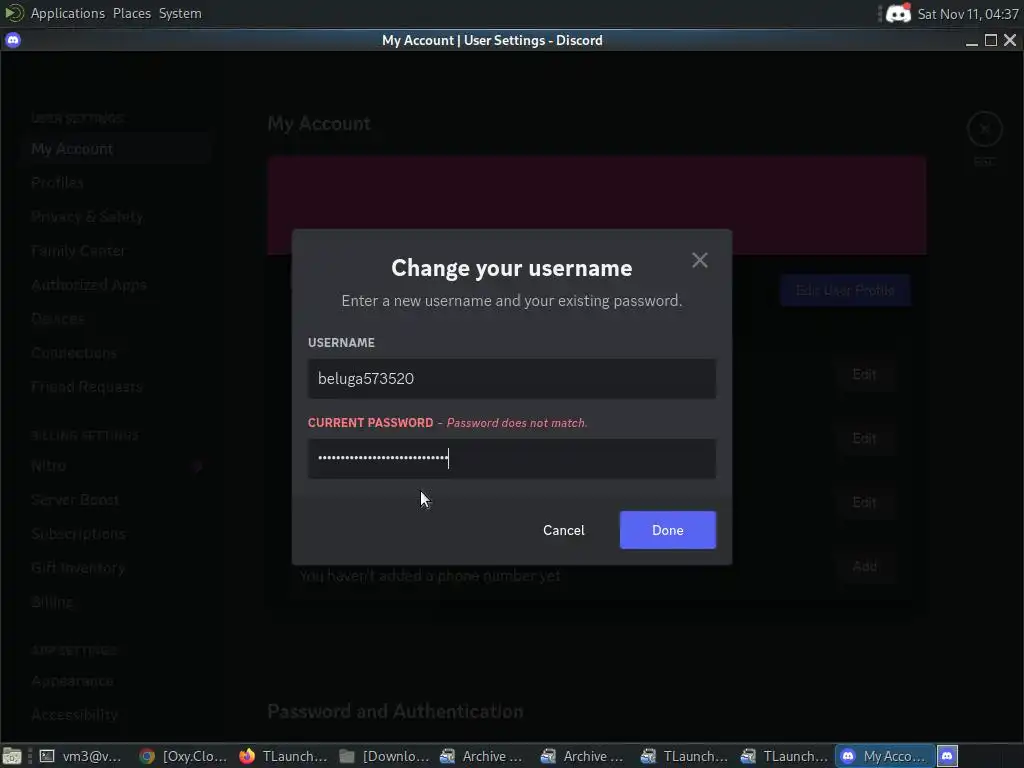Switch to the My Acco... Discord taskbar item
The height and width of the screenshot is (768, 1024).
pyautogui.click(x=884, y=756)
